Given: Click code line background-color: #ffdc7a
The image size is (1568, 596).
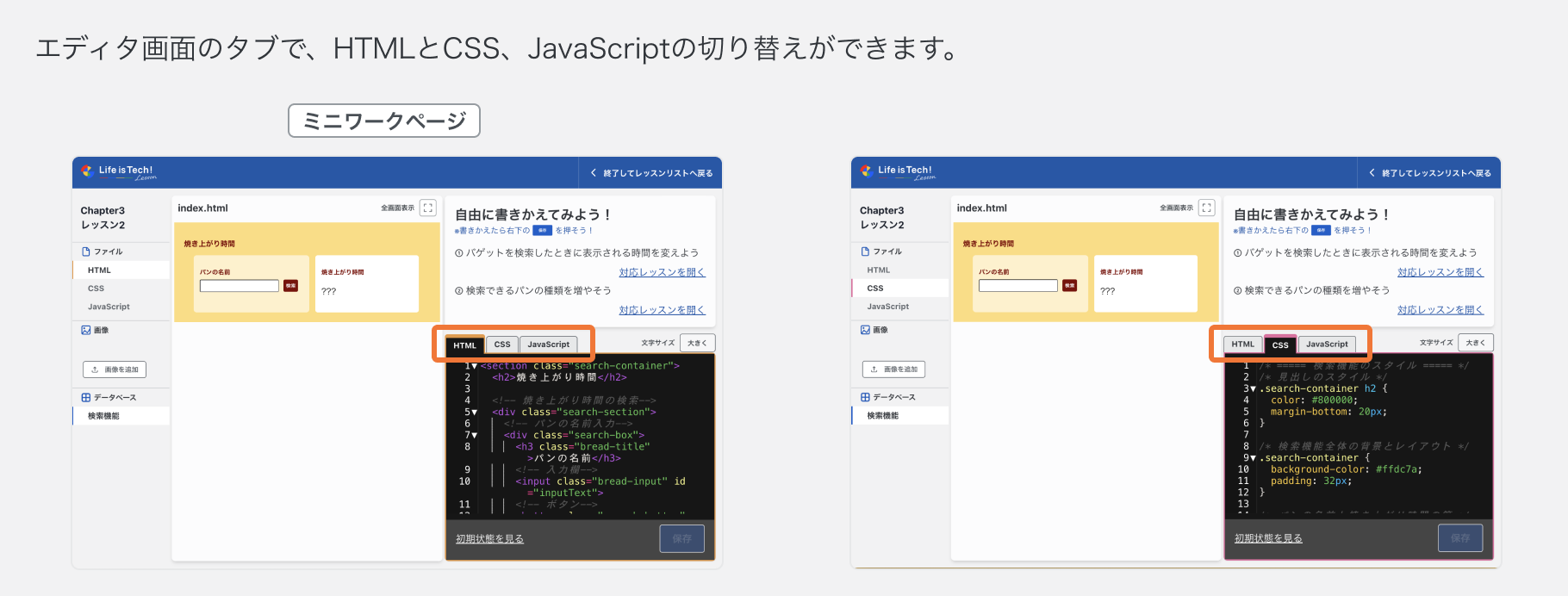Looking at the screenshot, I should coord(1346,469).
